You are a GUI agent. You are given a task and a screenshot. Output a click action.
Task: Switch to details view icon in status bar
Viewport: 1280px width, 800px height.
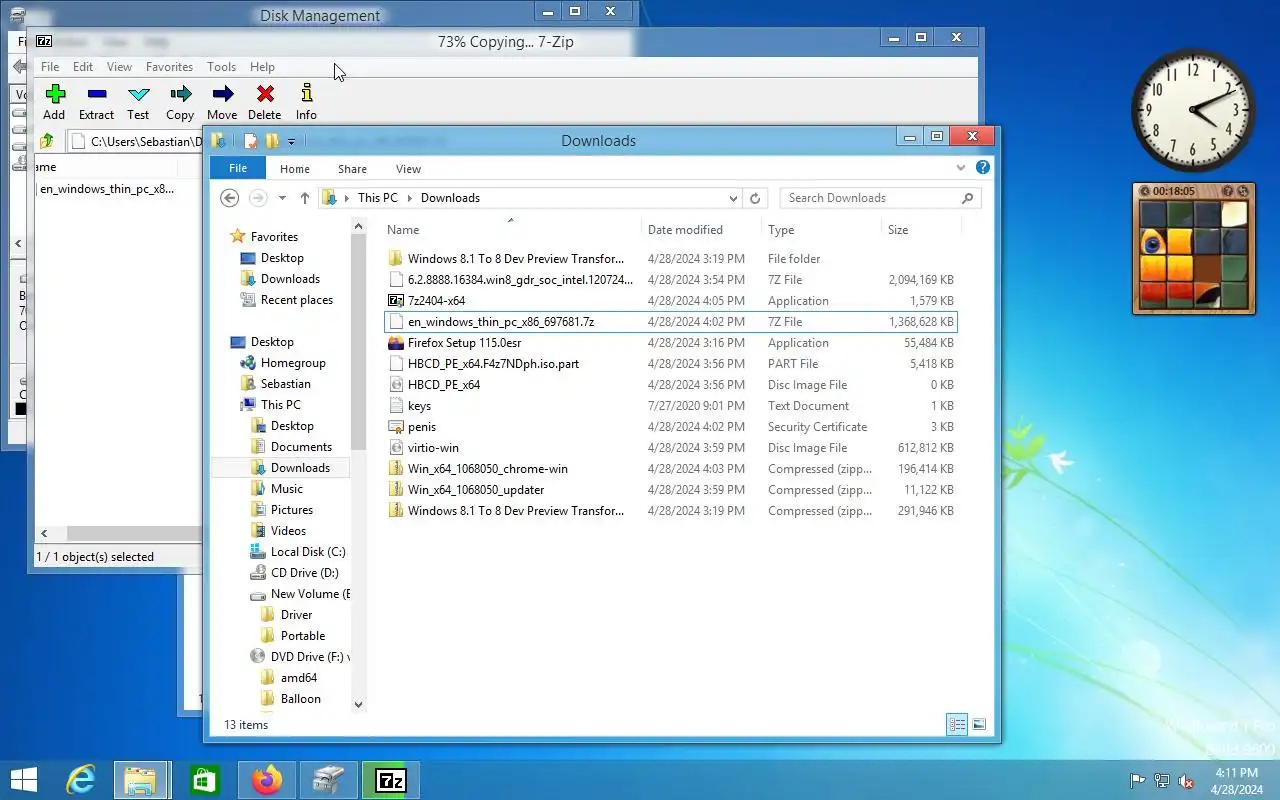957,725
